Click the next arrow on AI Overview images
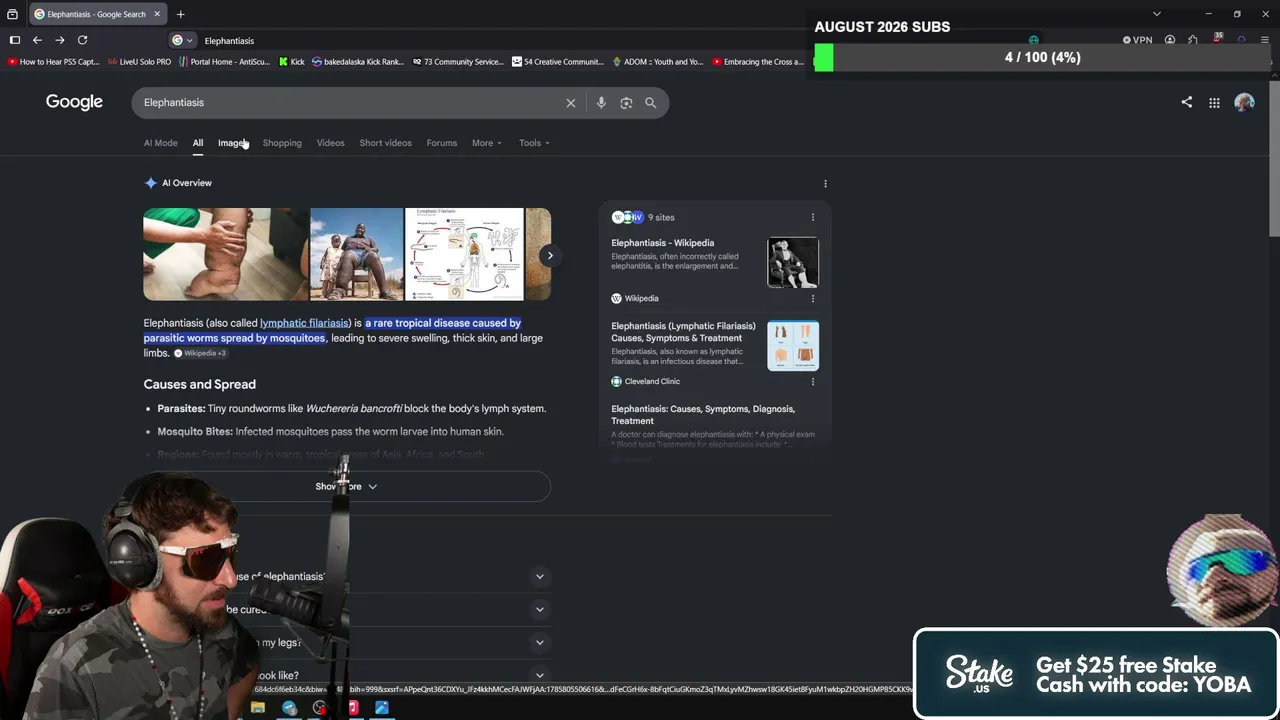 pyautogui.click(x=549, y=255)
